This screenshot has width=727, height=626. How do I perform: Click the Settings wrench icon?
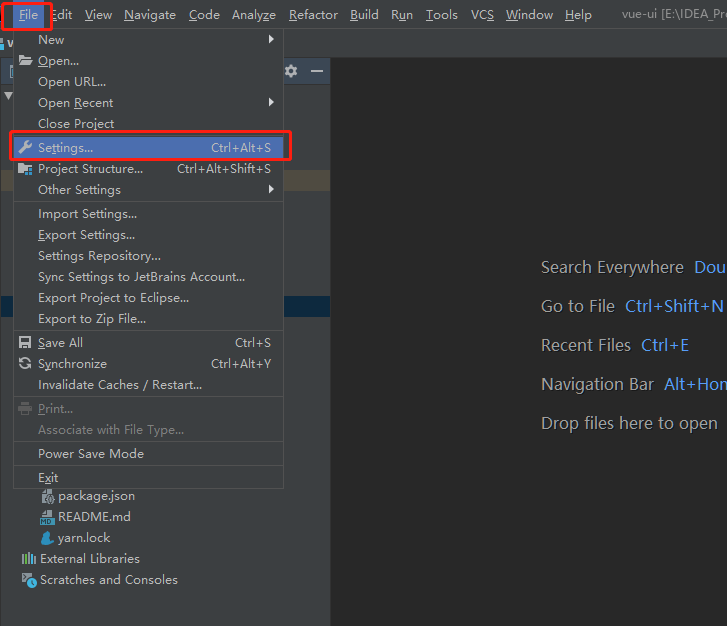(25, 147)
